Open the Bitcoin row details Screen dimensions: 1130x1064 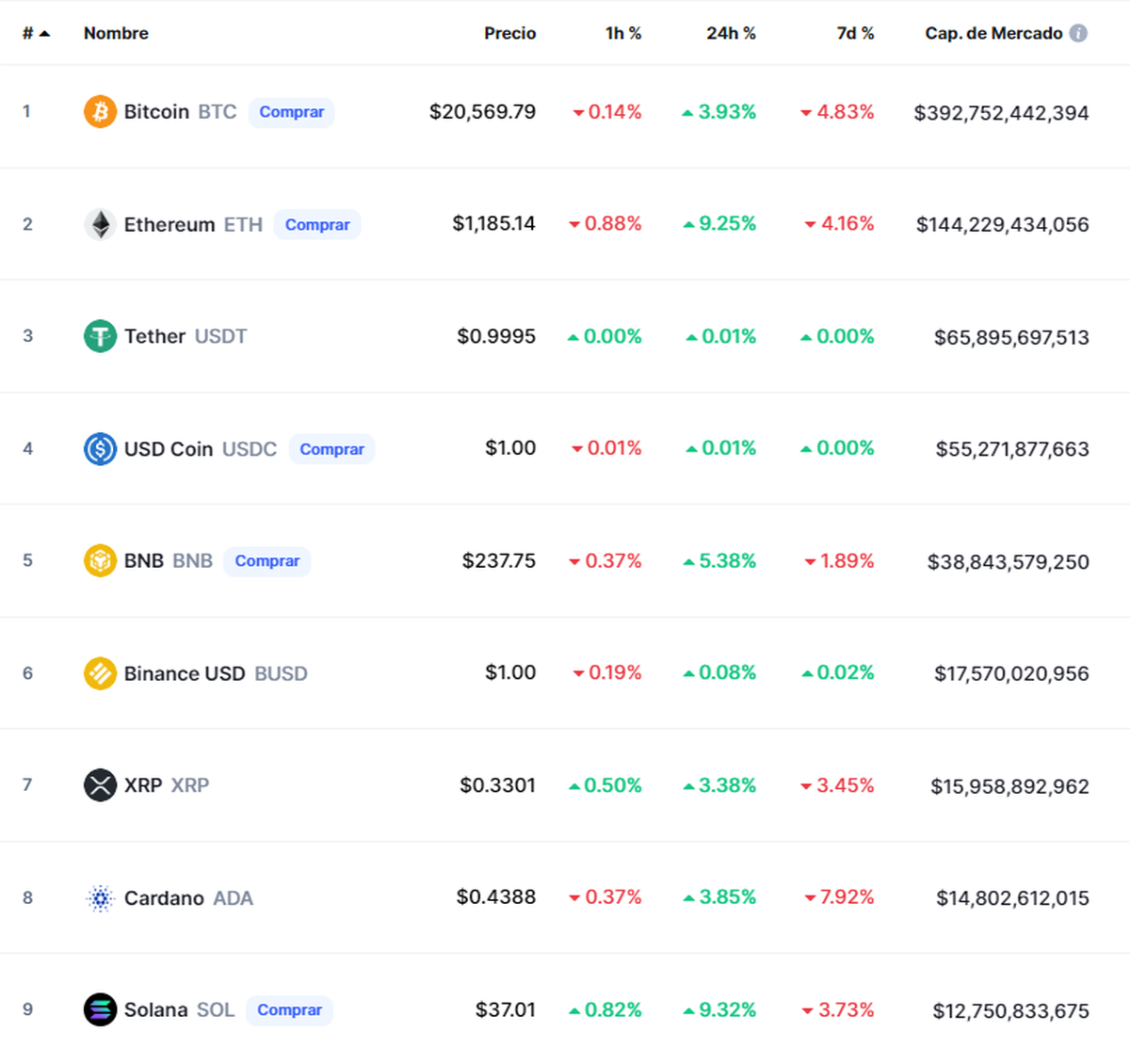[x=157, y=111]
